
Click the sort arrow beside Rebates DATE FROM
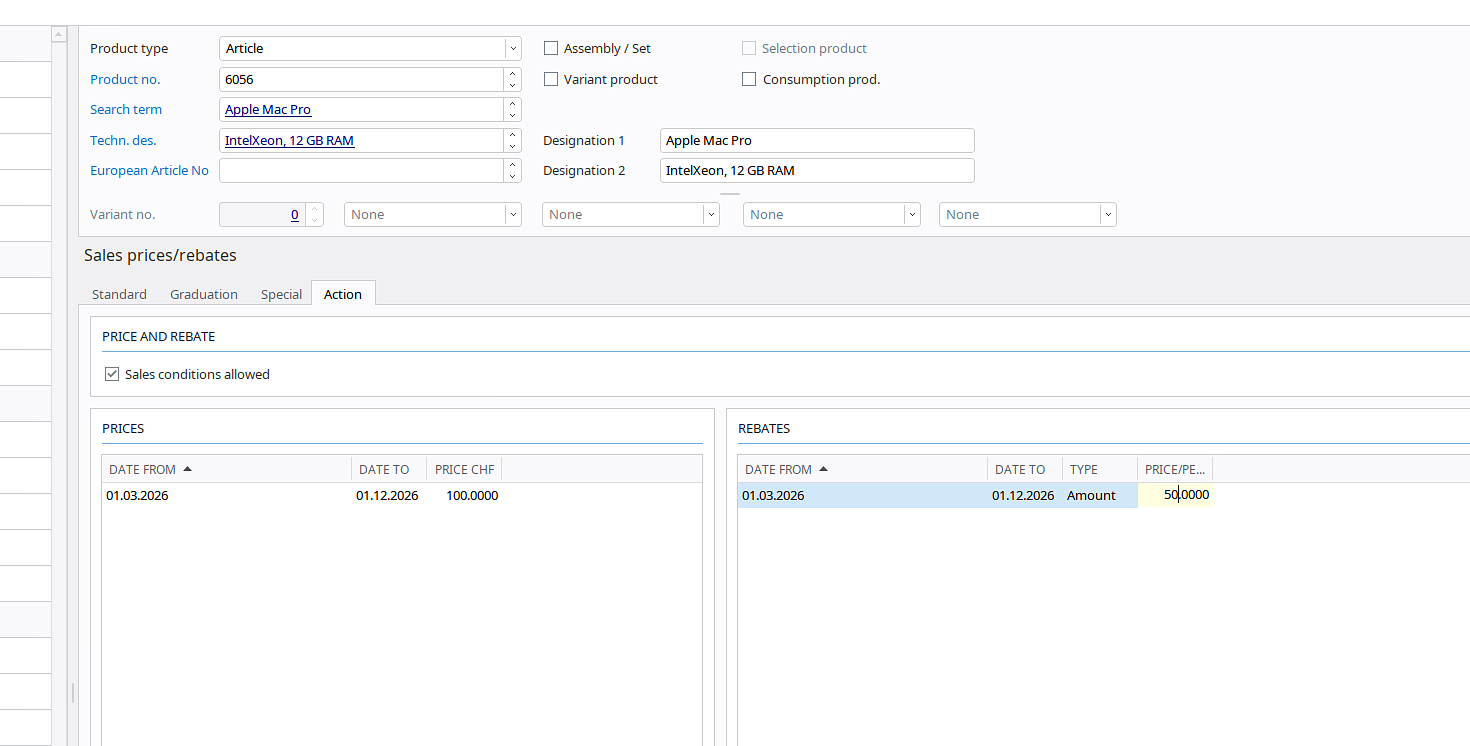tap(824, 469)
